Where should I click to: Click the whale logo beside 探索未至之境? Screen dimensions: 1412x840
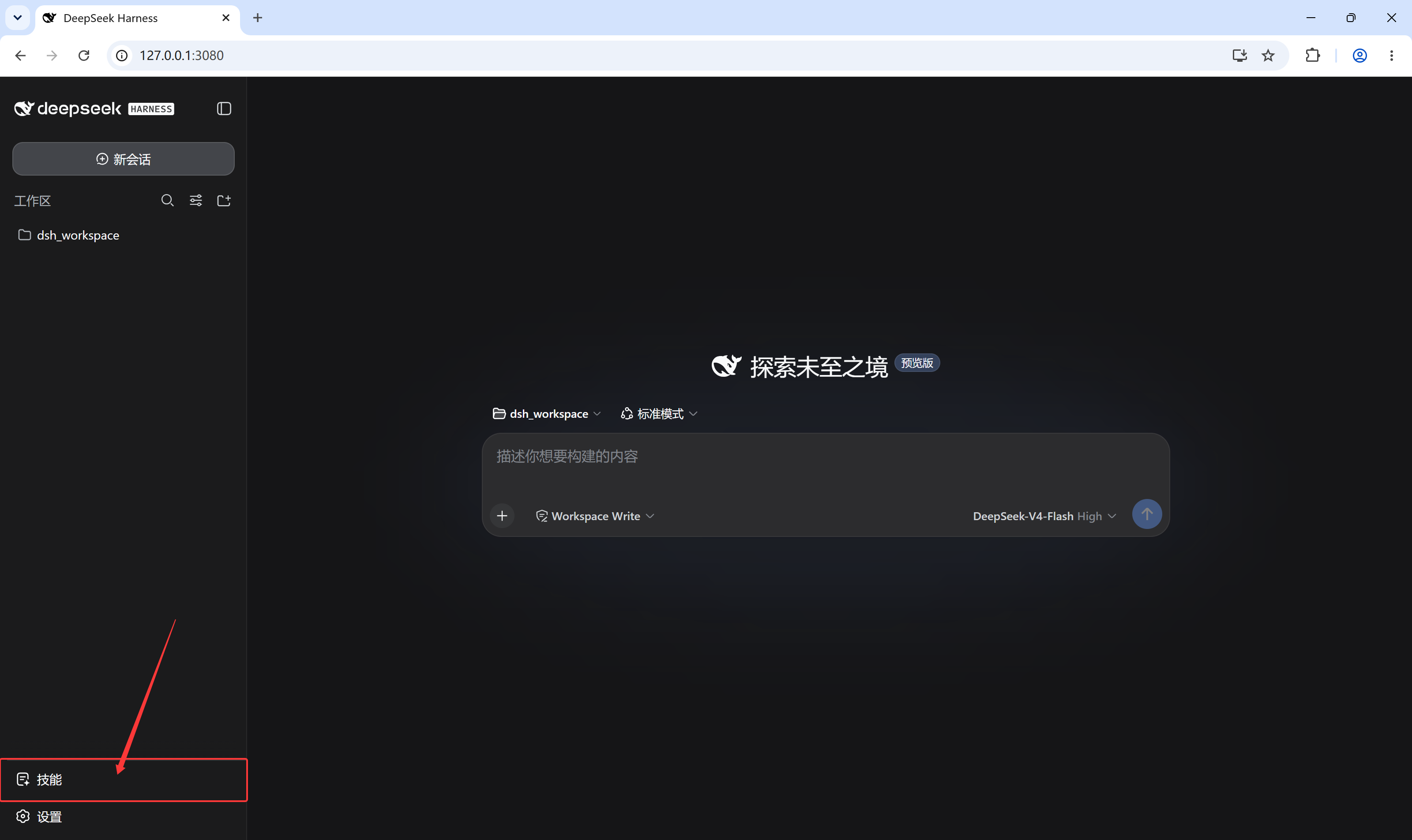pos(726,366)
